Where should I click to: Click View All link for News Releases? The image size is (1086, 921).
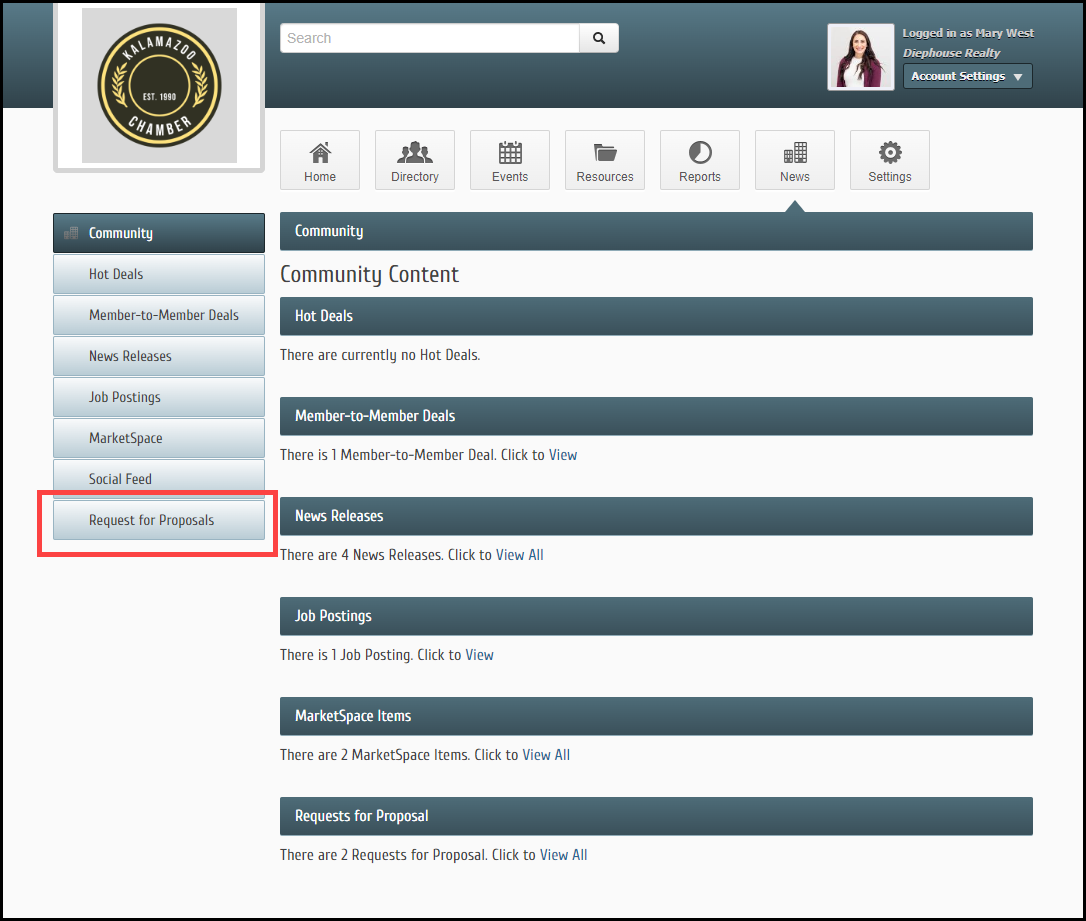coord(520,555)
